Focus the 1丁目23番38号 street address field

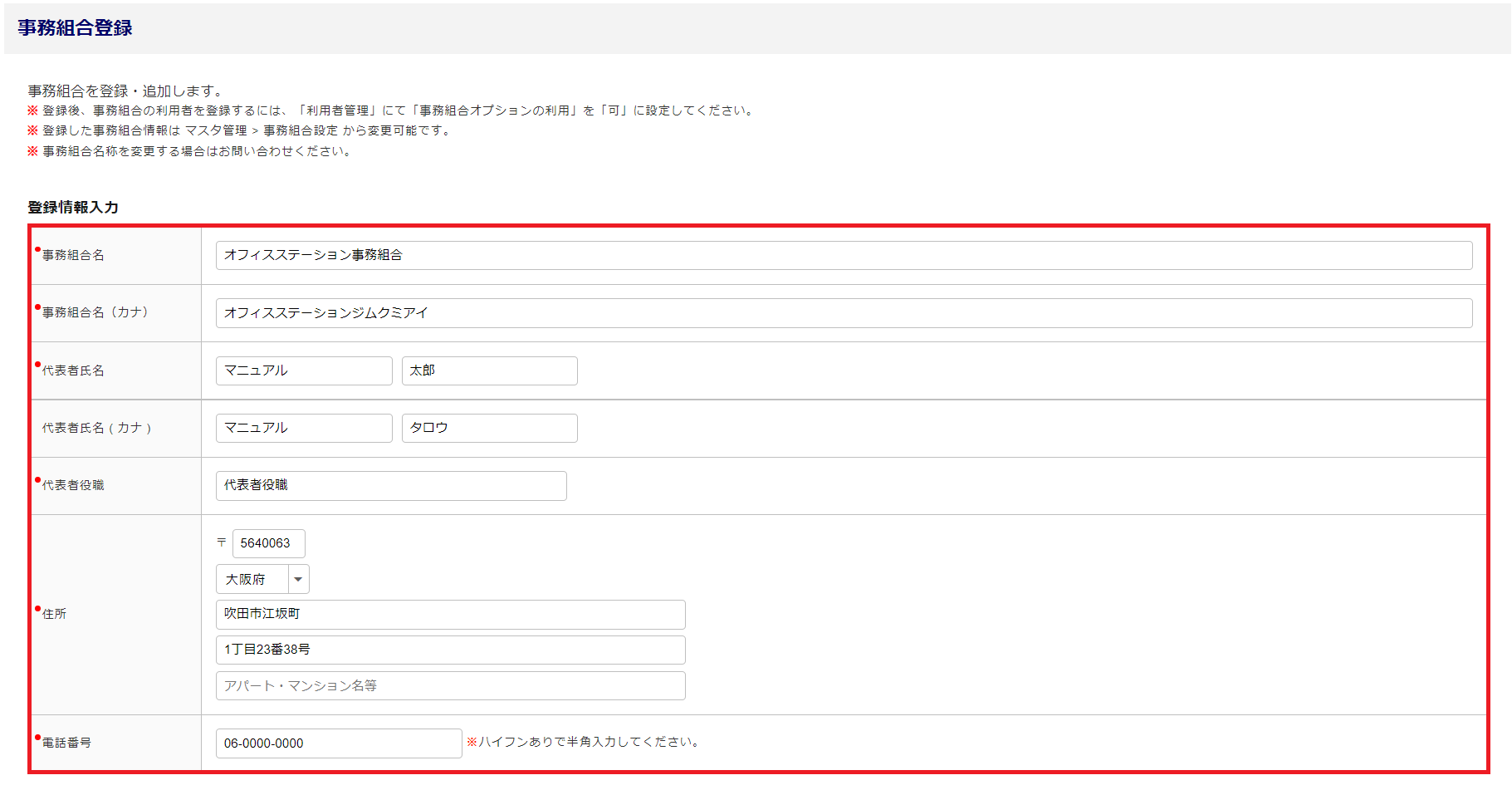click(450, 650)
